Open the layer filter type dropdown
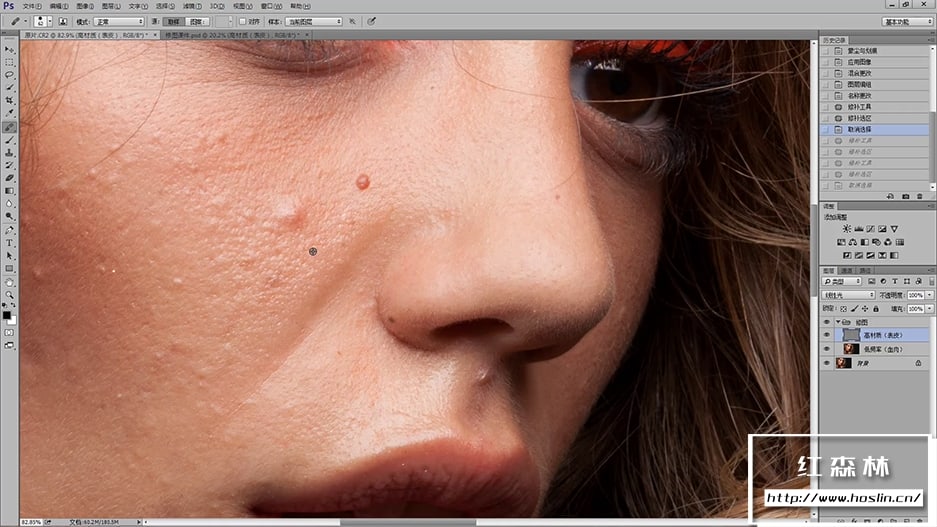The image size is (937, 527). pyautogui.click(x=842, y=281)
